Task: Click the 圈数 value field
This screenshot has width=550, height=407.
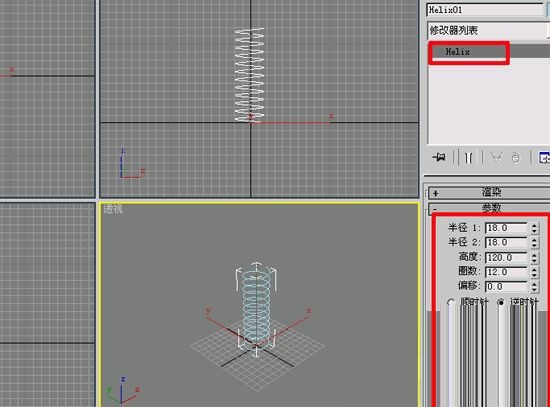Action: [506, 272]
